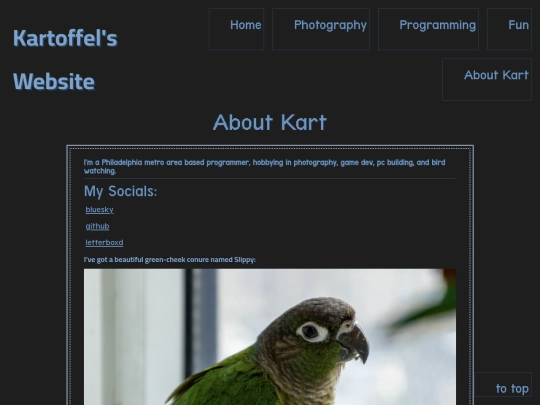540x405 pixels.
Task: Click the horizontal divider below the bio
Action: click(x=270, y=178)
